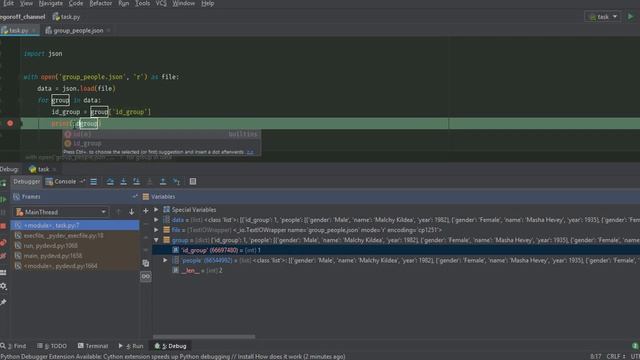Image resolution: width=640 pixels, height=360 pixels.
Task: Open the VCS menu
Action: tap(161, 3)
